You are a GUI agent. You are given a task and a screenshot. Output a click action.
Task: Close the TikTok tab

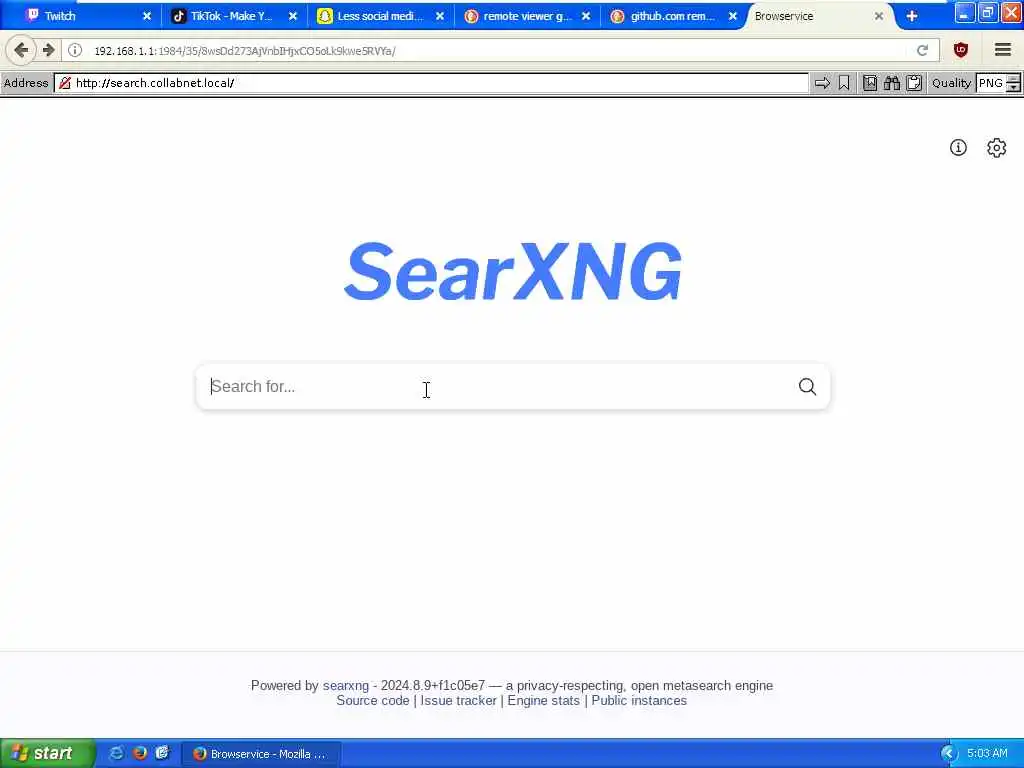pos(293,16)
